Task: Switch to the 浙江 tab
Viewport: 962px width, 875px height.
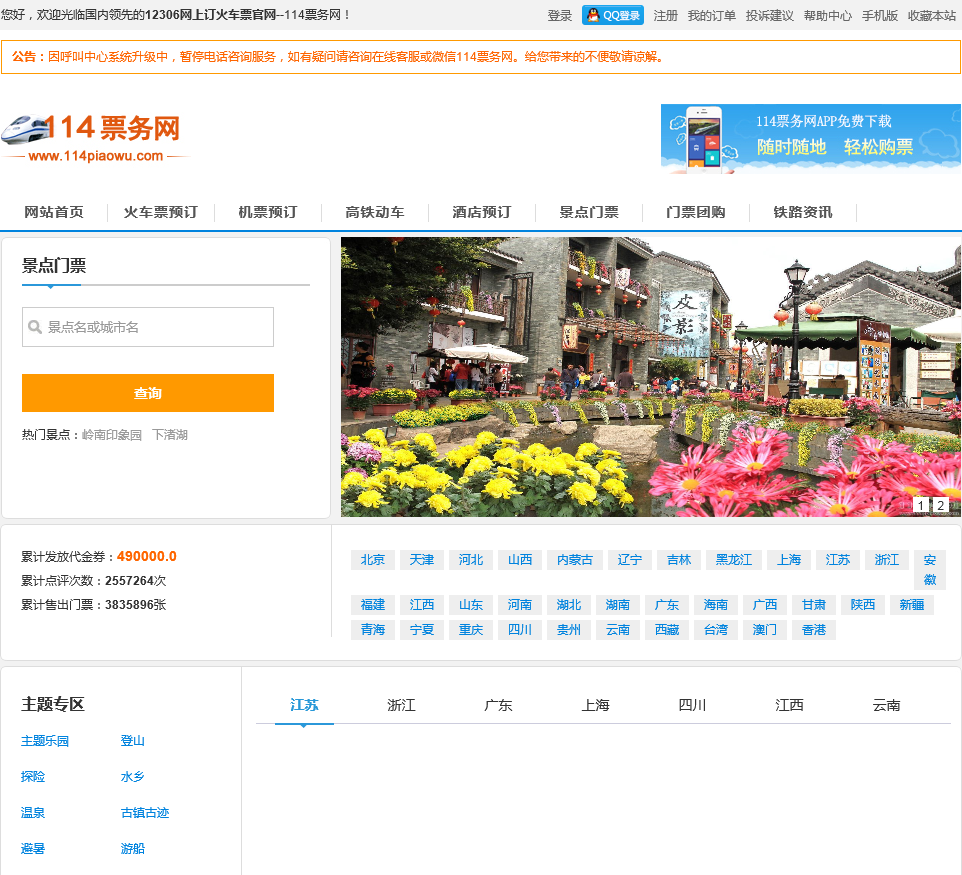Action: coord(401,705)
